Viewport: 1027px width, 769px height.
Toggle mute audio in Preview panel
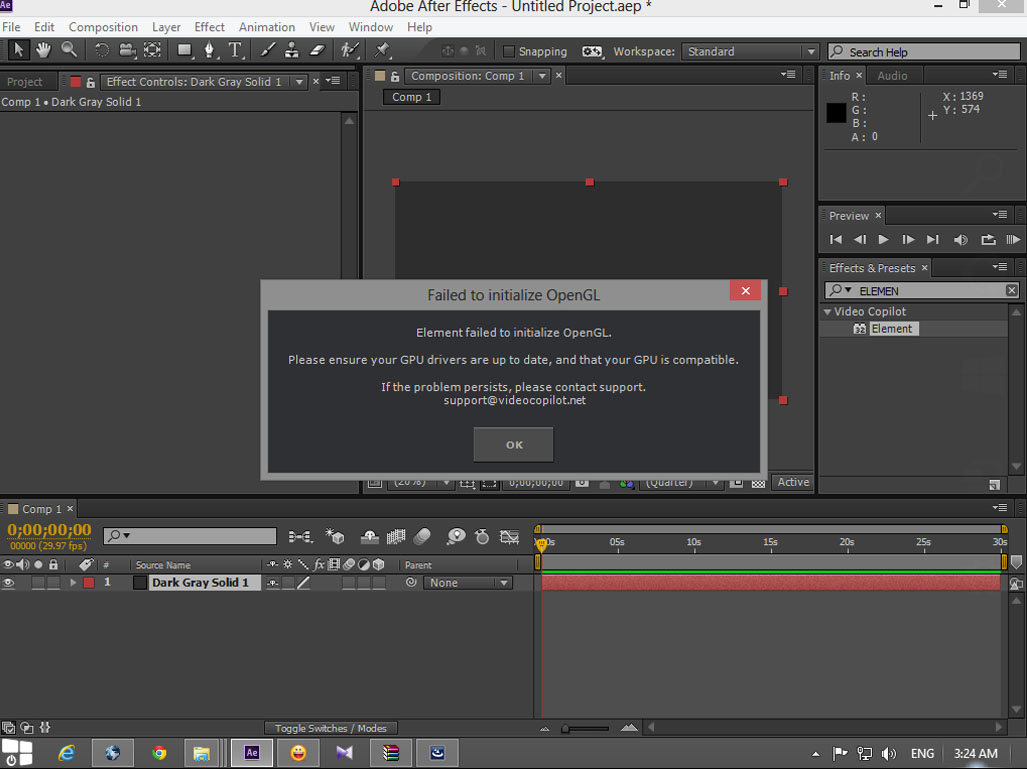(961, 240)
